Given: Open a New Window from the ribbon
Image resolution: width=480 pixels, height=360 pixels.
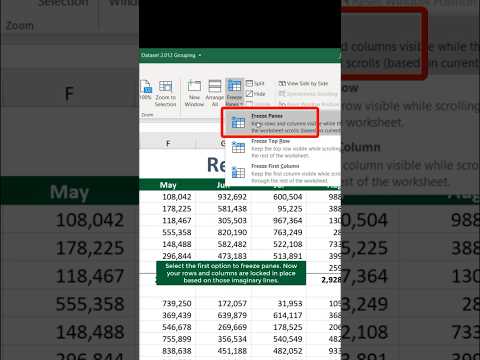Looking at the screenshot, I should click(x=194, y=93).
